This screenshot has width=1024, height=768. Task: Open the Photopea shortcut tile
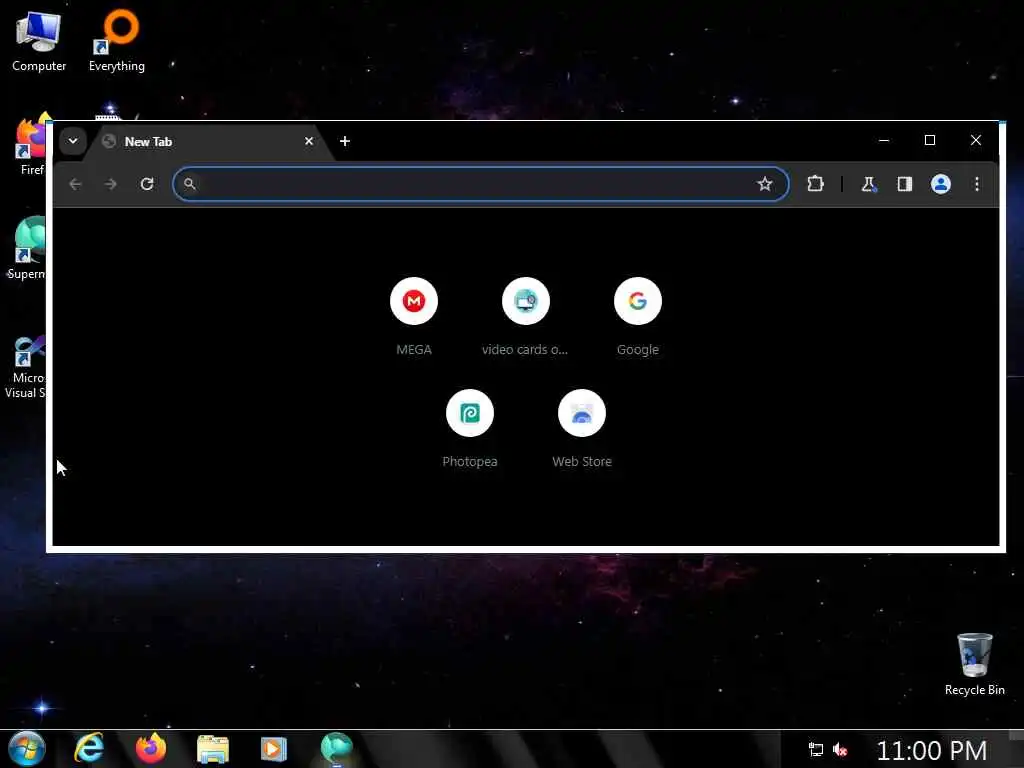470,428
